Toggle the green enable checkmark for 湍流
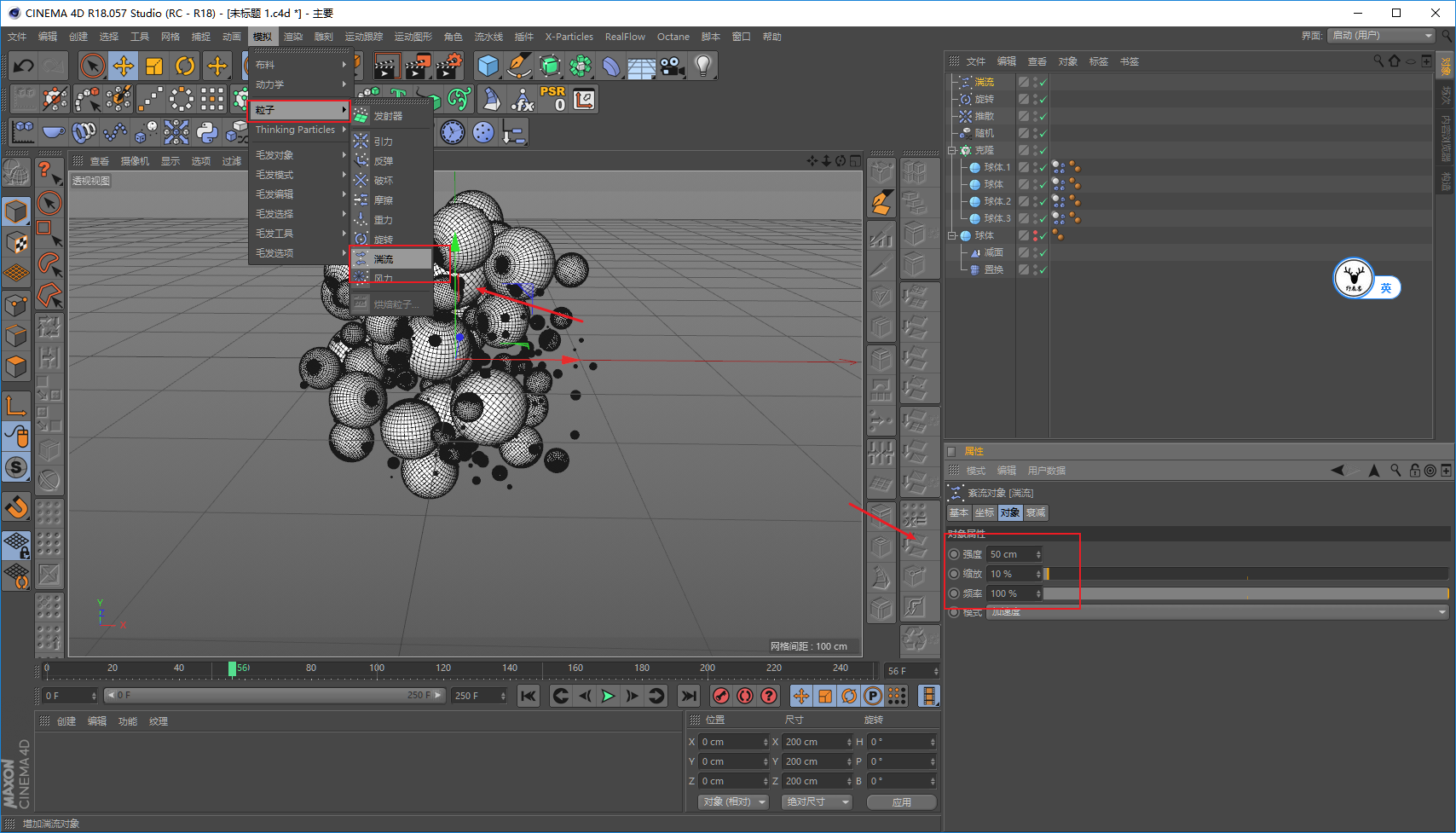Viewport: 1456px width, 833px height. 1043,83
